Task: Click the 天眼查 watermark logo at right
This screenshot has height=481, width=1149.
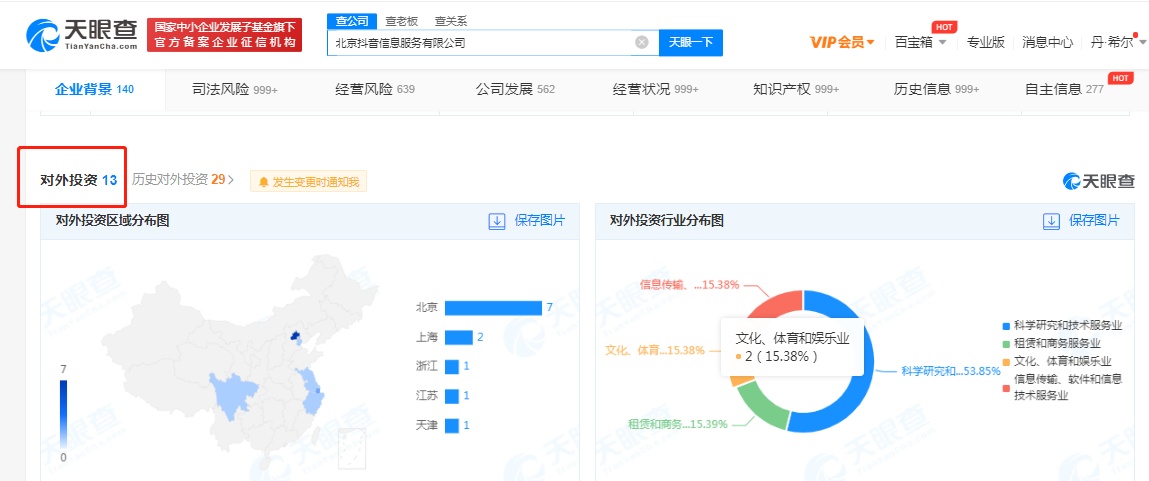Action: click(x=1098, y=180)
